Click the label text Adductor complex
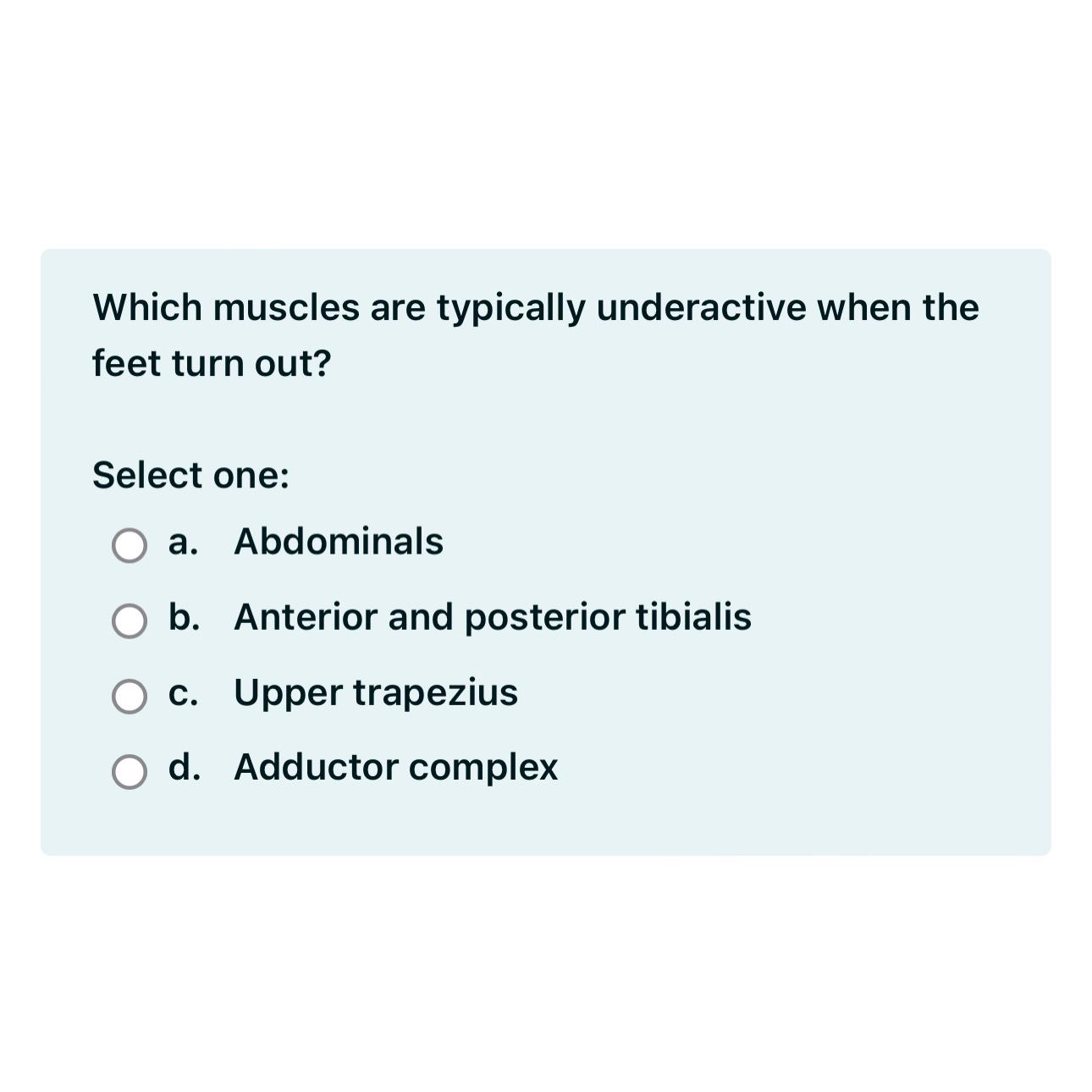 [x=395, y=768]
